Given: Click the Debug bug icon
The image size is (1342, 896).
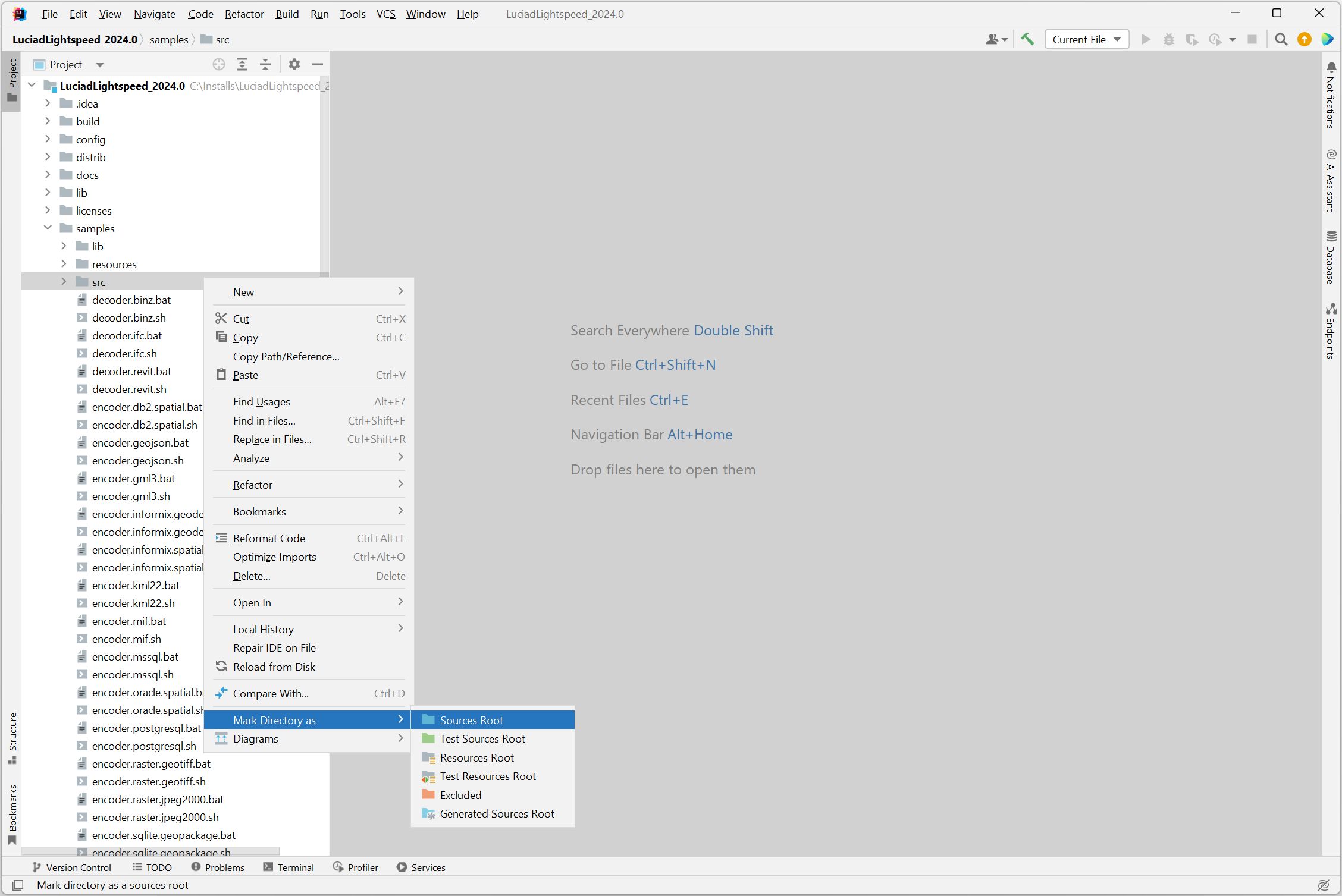Looking at the screenshot, I should 1169,39.
